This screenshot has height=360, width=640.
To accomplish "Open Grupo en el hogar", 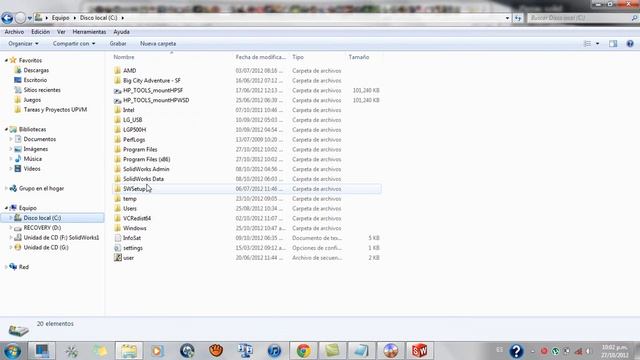I will click(41, 189).
